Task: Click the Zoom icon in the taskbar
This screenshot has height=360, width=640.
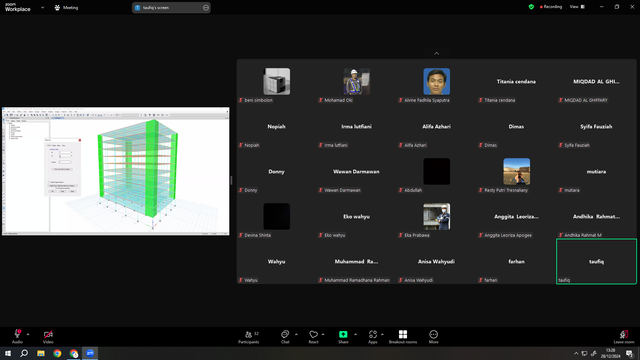Action: pyautogui.click(x=90, y=353)
